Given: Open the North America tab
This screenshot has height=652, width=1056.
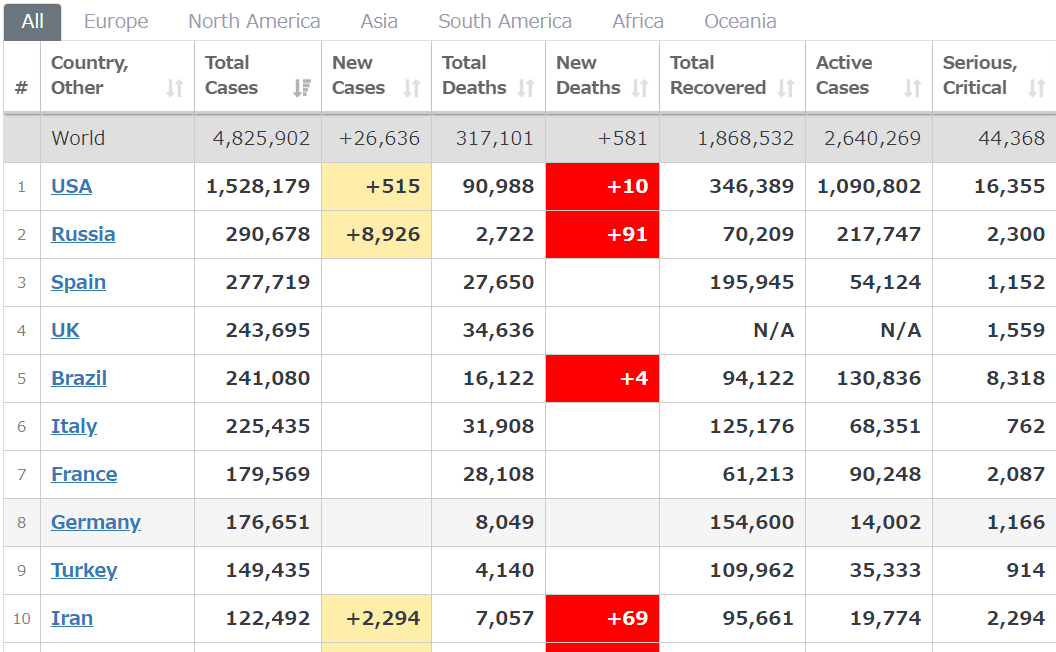Looking at the screenshot, I should coord(254,22).
